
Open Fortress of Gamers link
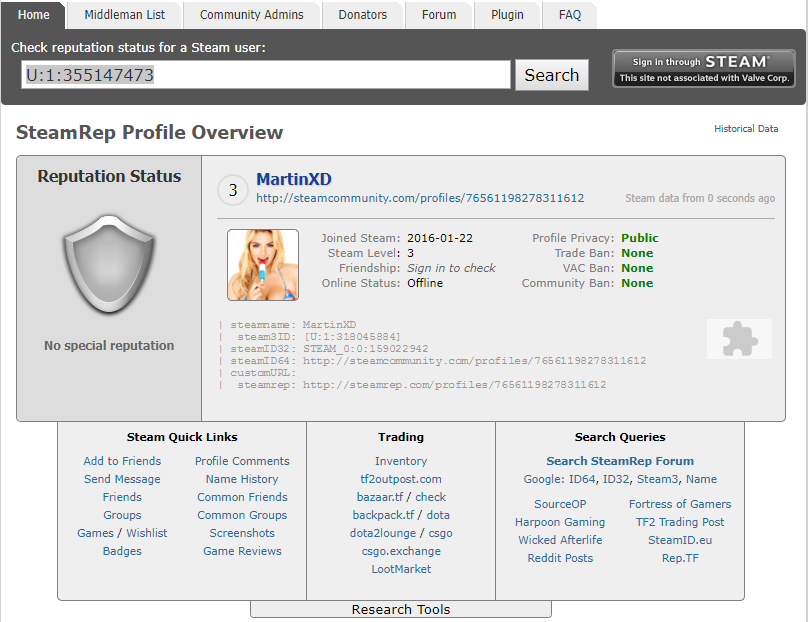point(680,504)
